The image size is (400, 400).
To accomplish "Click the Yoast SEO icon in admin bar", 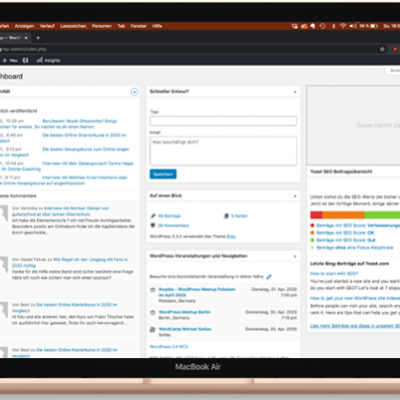I will [25, 60].
